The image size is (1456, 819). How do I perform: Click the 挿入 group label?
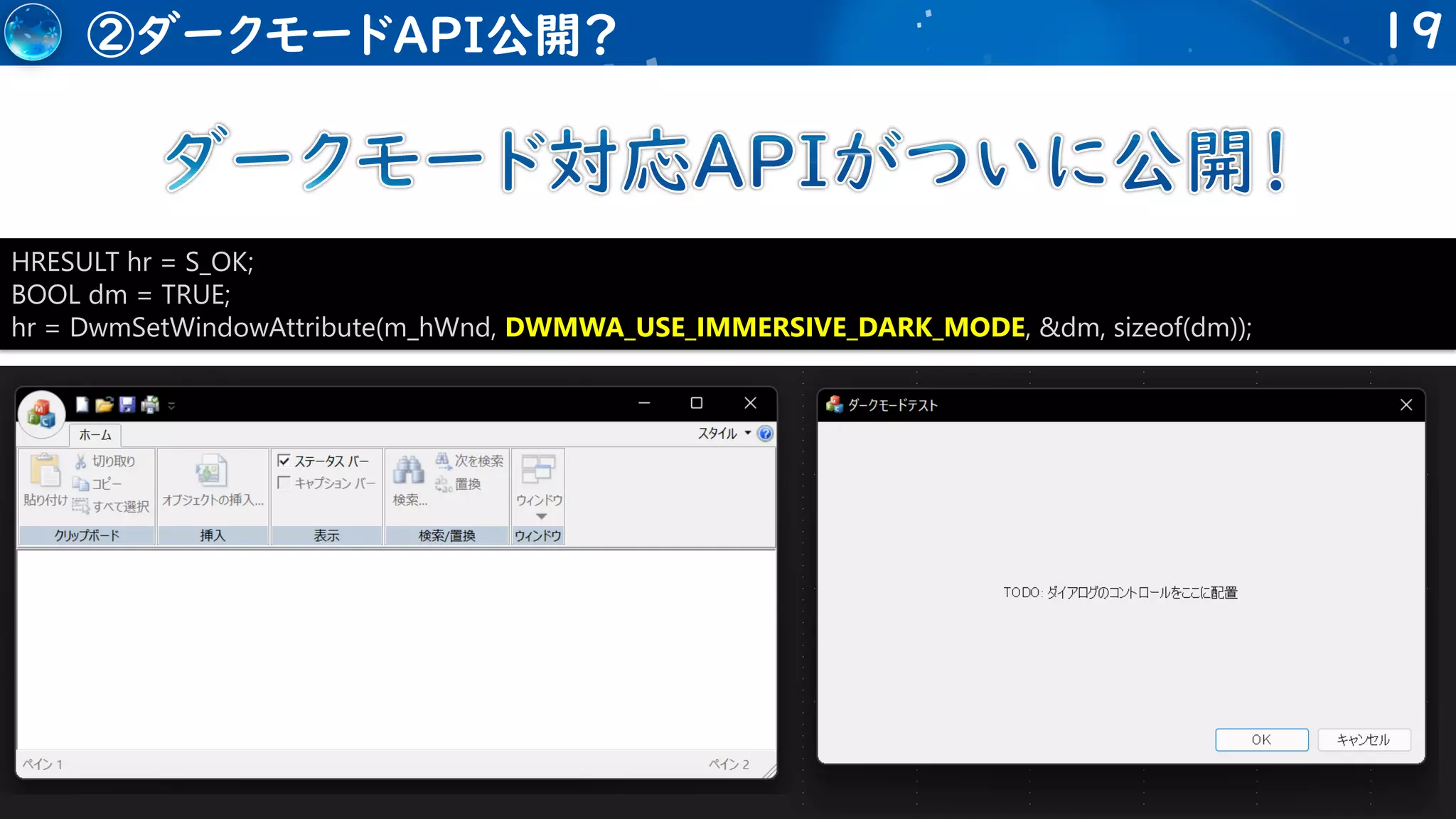pos(213,535)
